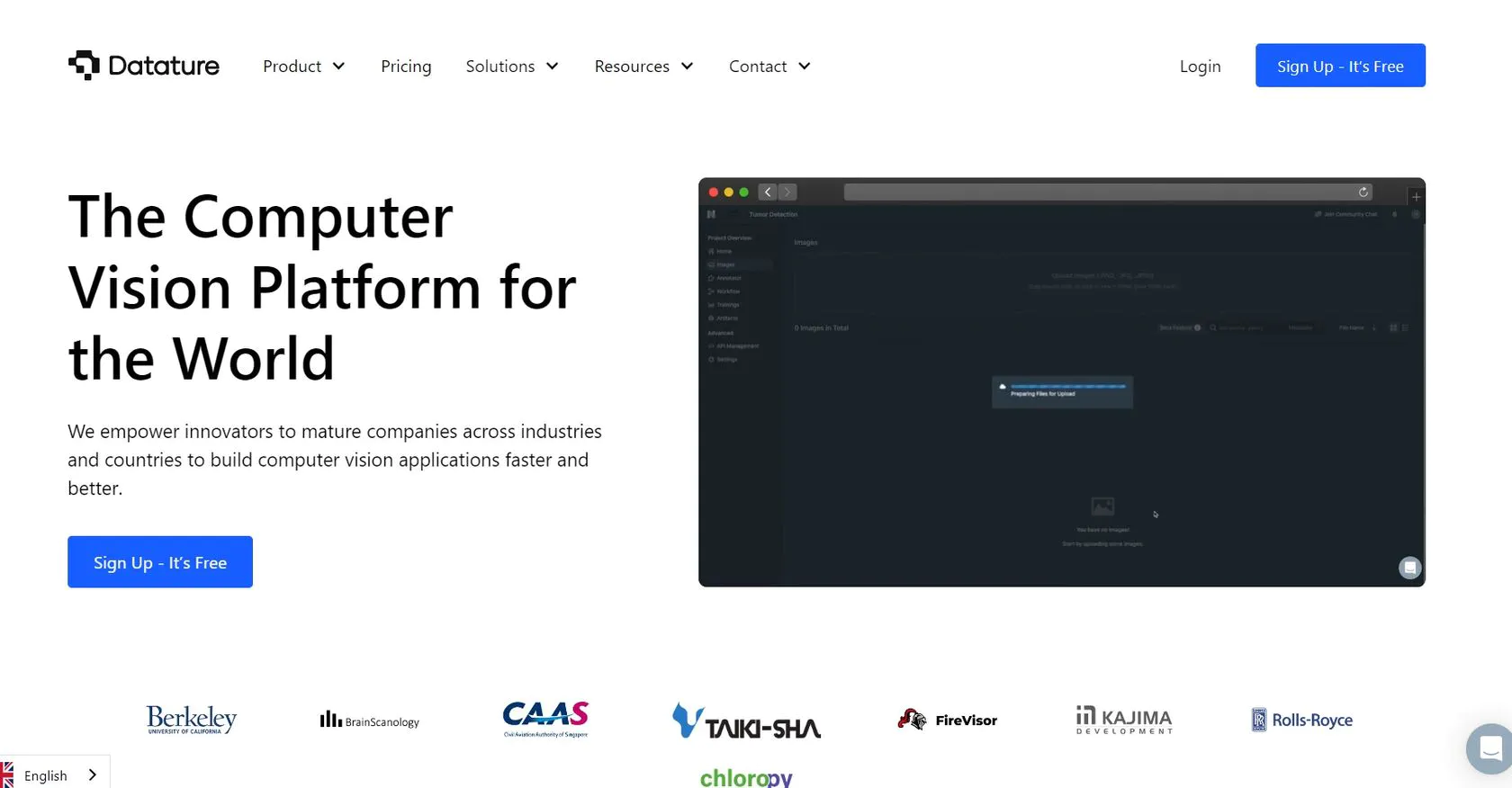Click the reload icon in demo browser

tap(1363, 192)
